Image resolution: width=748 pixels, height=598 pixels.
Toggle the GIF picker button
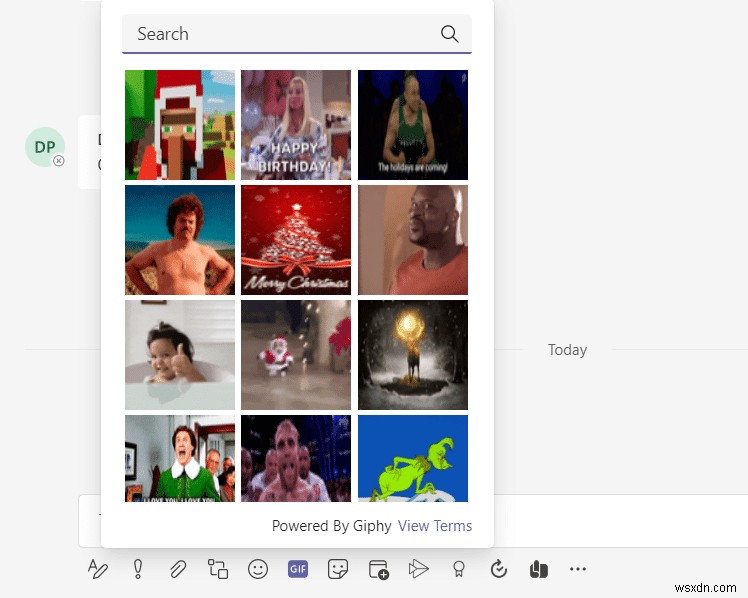point(298,569)
